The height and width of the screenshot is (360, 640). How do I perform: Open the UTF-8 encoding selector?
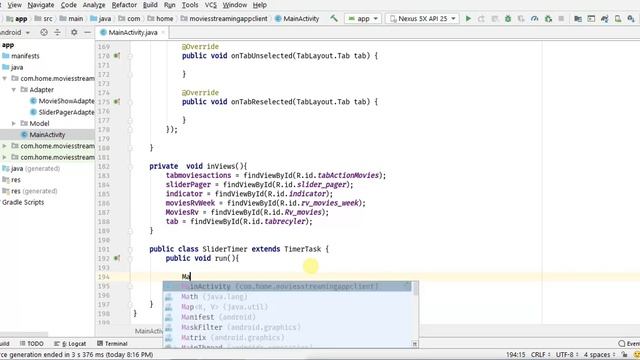point(567,355)
